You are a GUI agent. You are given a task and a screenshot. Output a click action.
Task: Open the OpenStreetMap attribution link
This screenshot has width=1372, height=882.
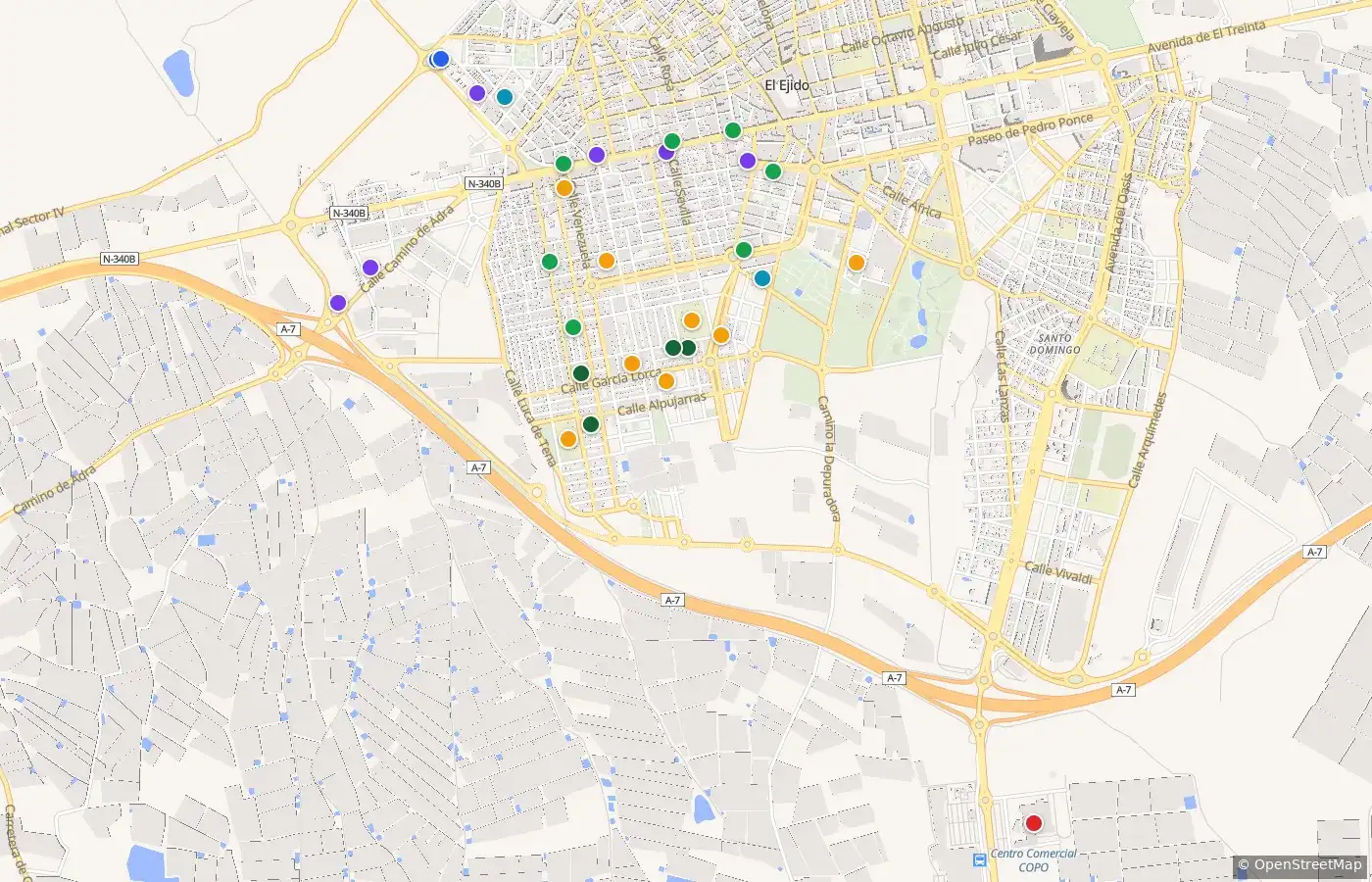tap(1298, 864)
